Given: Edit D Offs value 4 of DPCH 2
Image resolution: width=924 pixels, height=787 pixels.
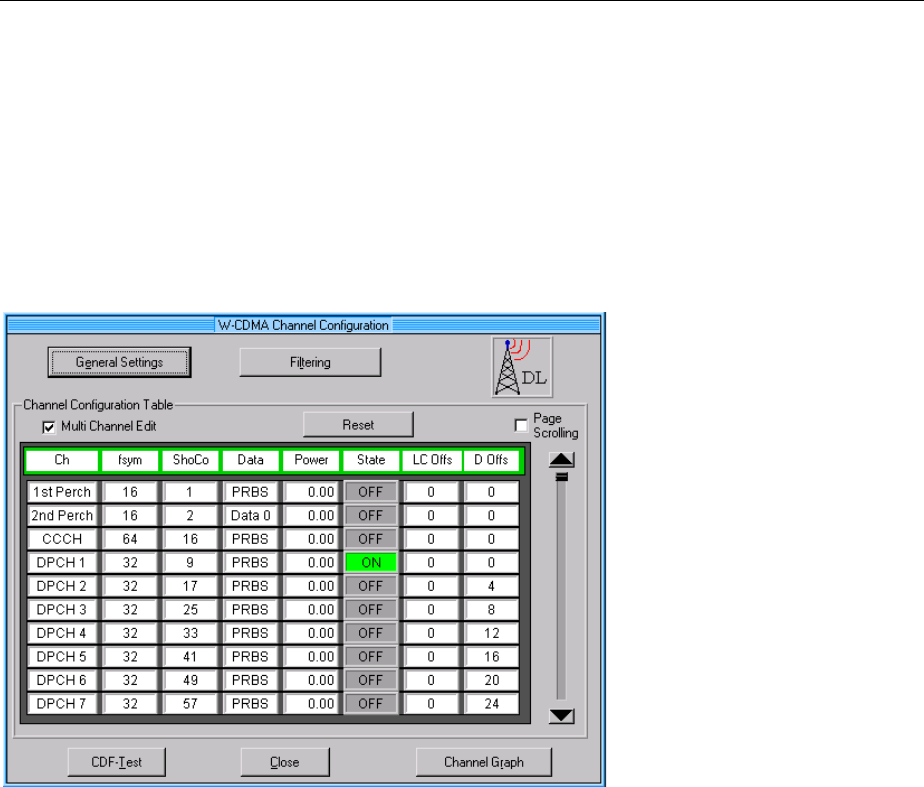Looking at the screenshot, I should point(491,586).
